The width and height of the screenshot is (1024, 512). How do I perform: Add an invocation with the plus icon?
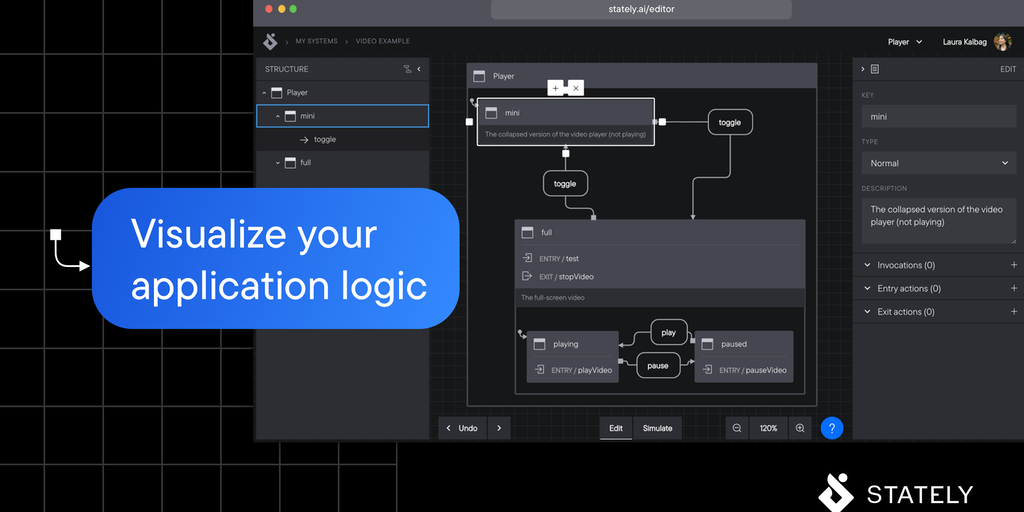click(x=1014, y=265)
